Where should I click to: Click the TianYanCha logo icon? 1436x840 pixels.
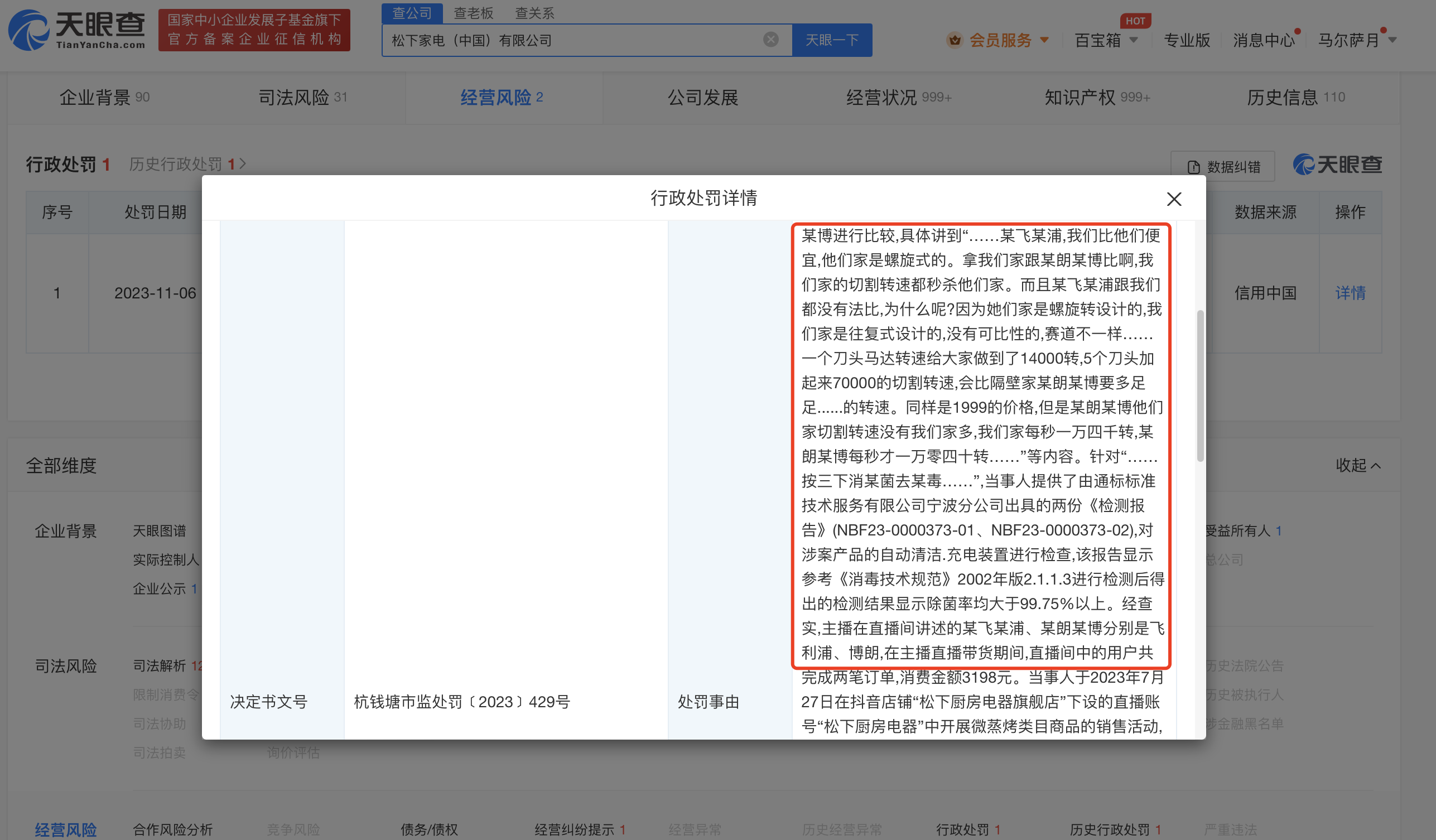[x=27, y=30]
